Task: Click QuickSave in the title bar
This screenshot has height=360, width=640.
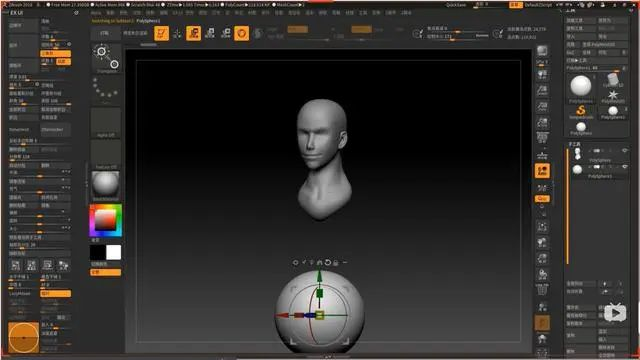Action: coord(456,5)
